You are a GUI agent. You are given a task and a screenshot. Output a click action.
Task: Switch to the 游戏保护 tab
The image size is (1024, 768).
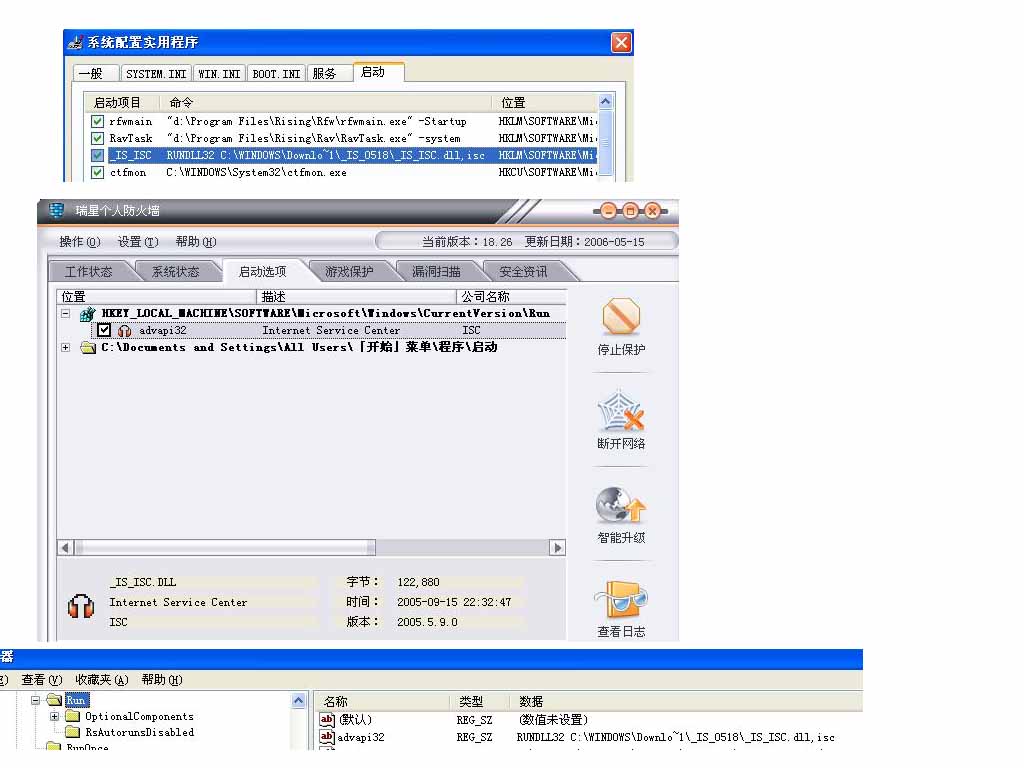coord(349,272)
